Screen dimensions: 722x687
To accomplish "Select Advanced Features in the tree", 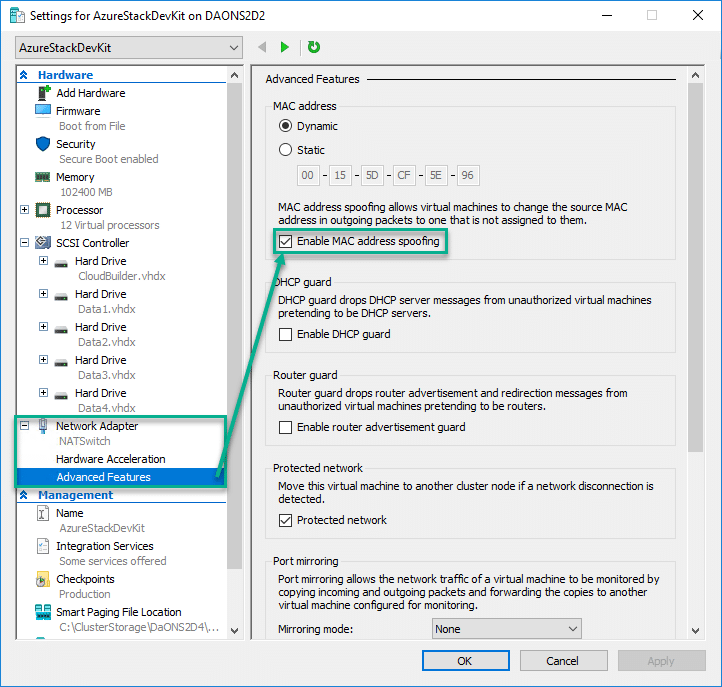I will (103, 477).
